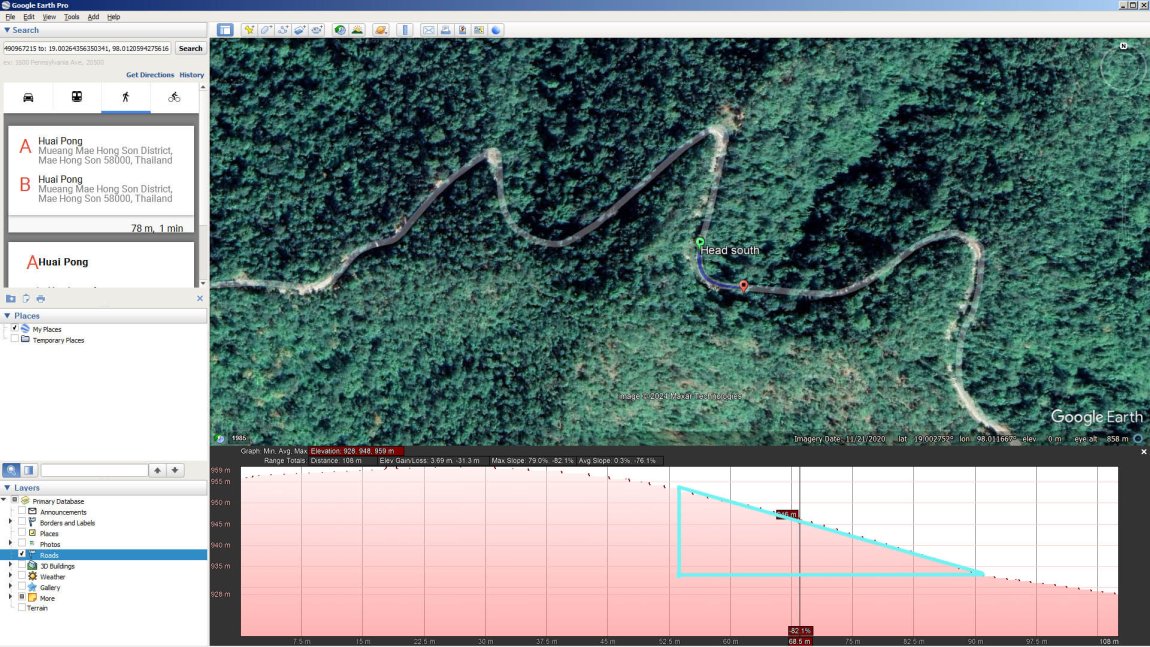Viewport: 1150px width, 647px height.
Task: Enable the Terrain layer checkbox
Action: (x=22, y=608)
